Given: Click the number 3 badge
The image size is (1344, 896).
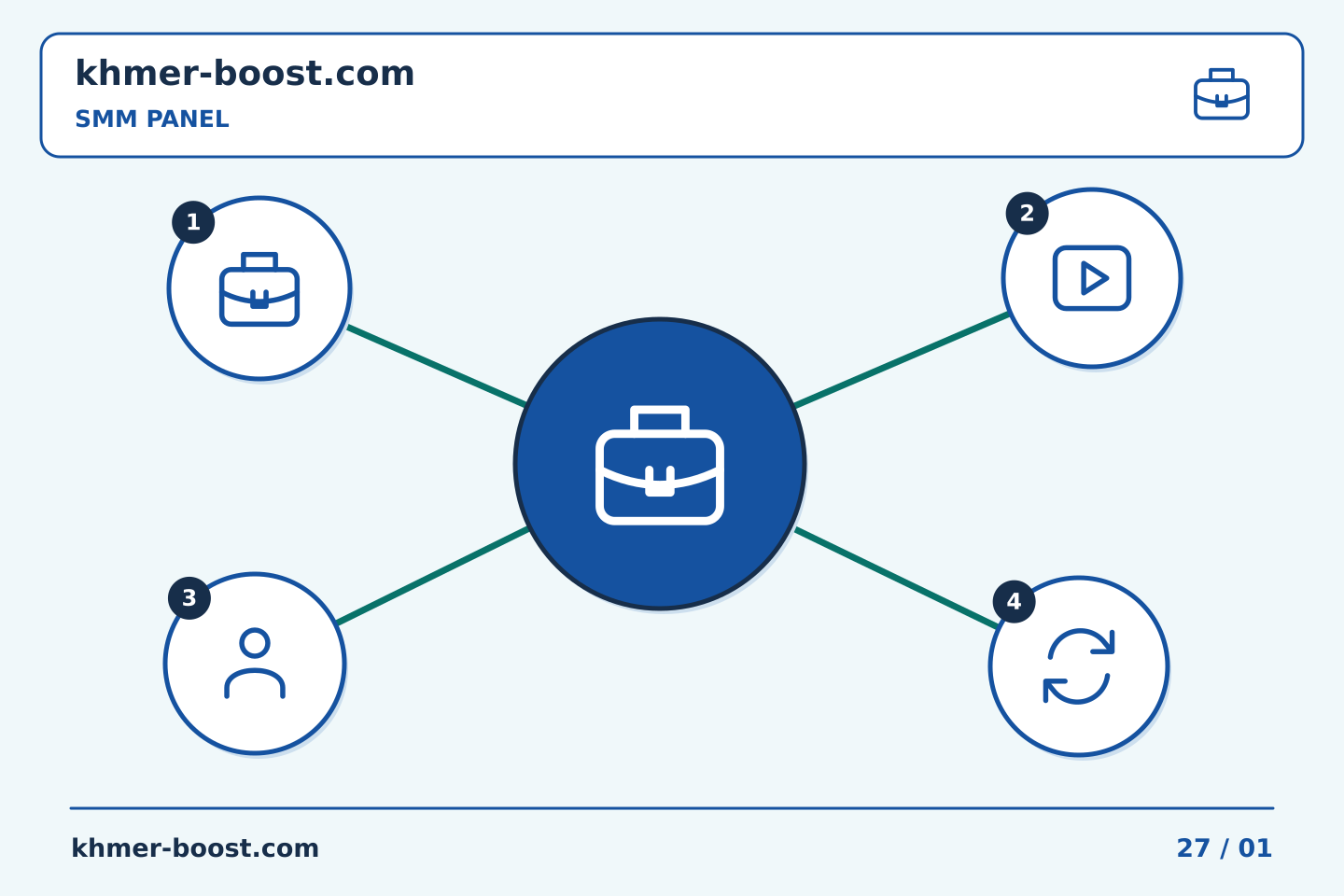Looking at the screenshot, I should (x=189, y=598).
